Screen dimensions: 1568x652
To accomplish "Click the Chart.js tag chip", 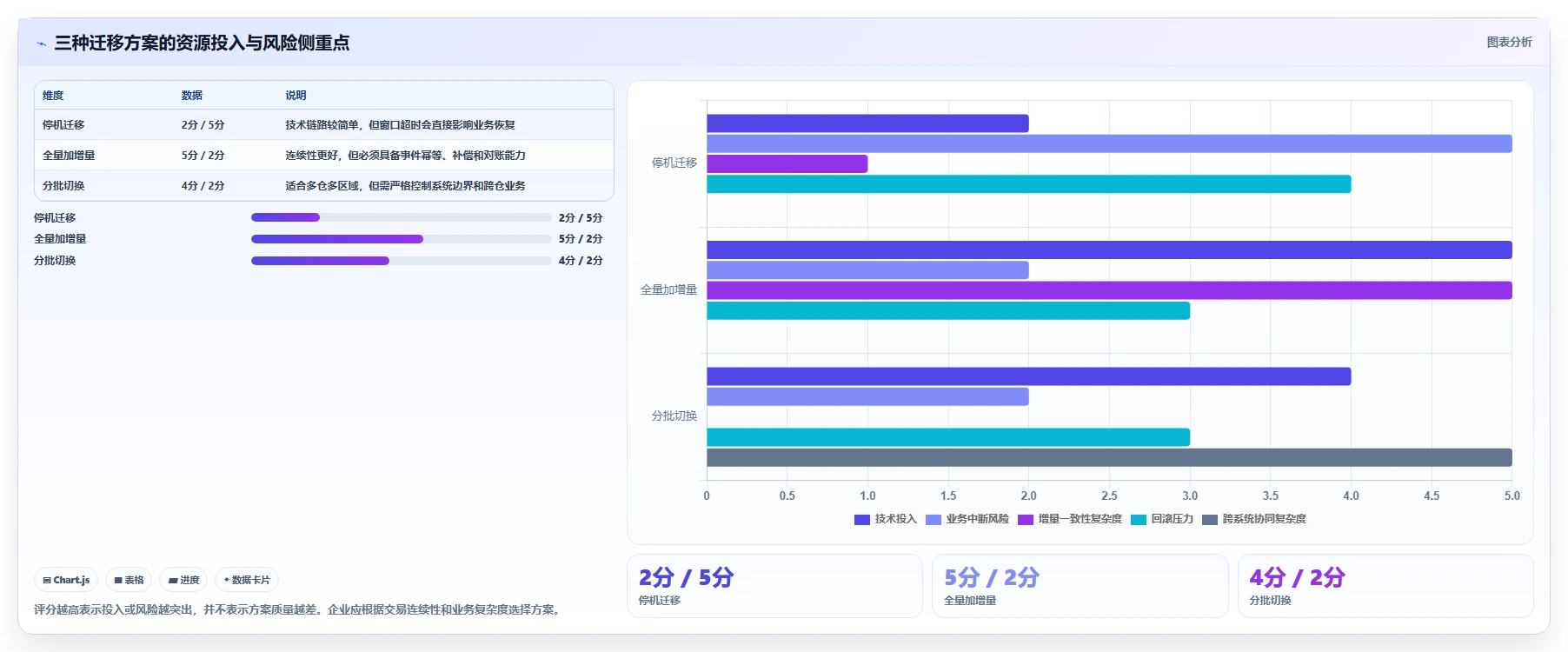I will [66, 580].
